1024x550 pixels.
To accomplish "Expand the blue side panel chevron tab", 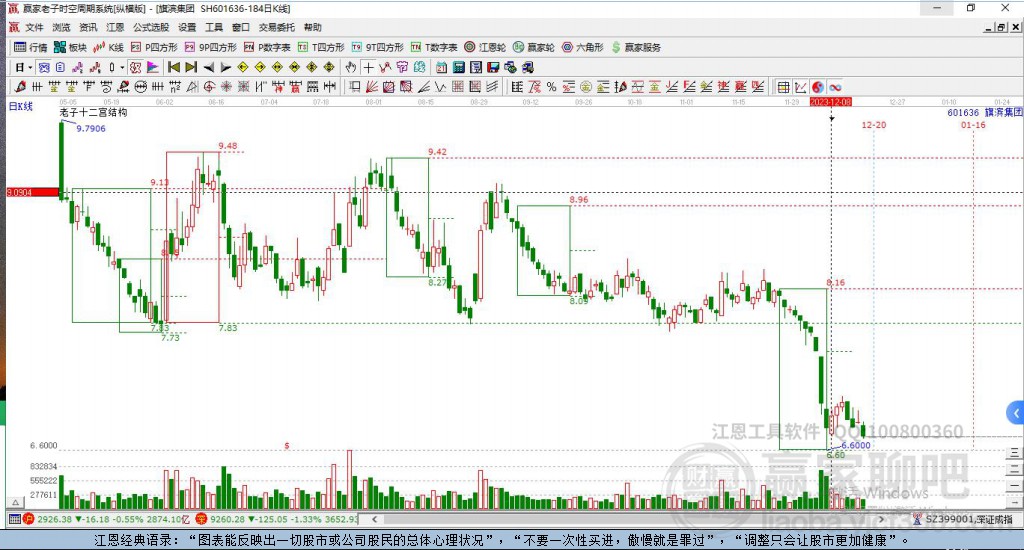I will [1015, 413].
